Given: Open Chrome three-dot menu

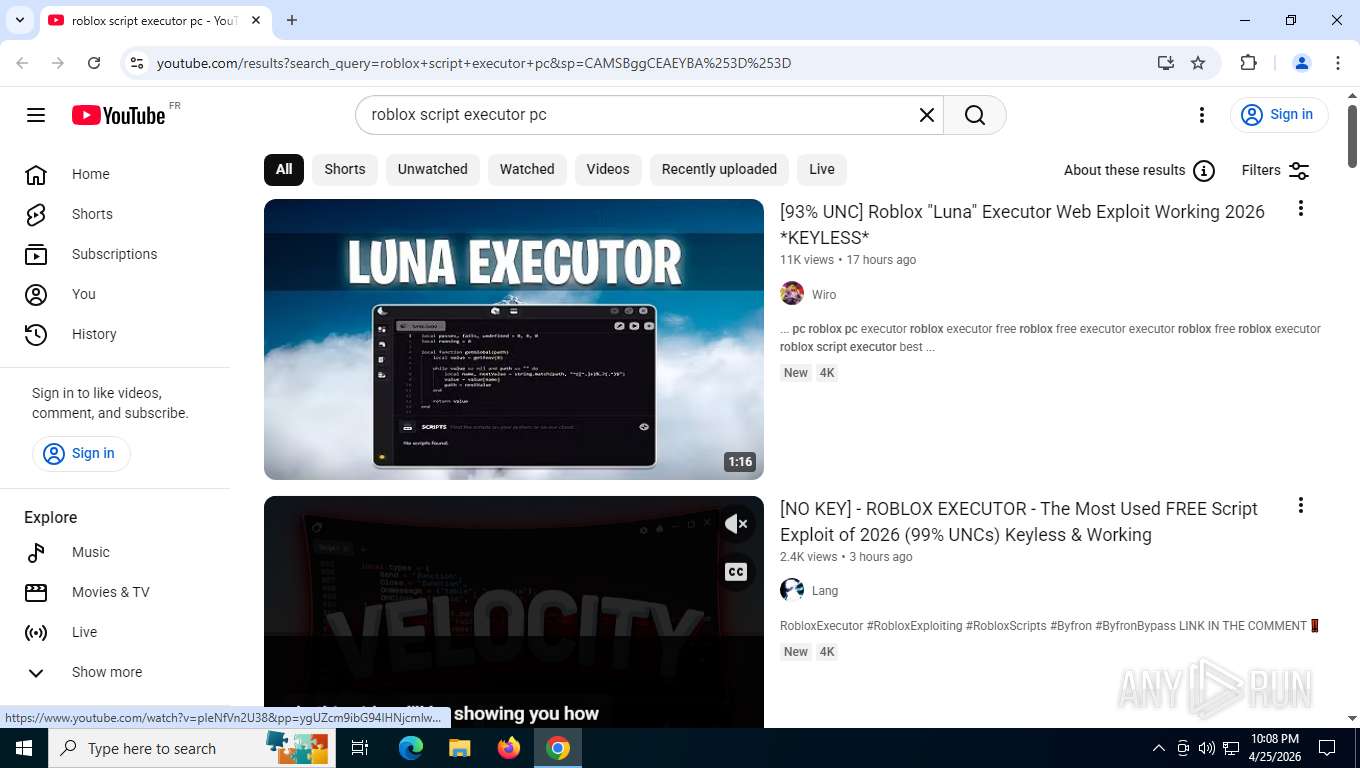Looking at the screenshot, I should click(1338, 63).
